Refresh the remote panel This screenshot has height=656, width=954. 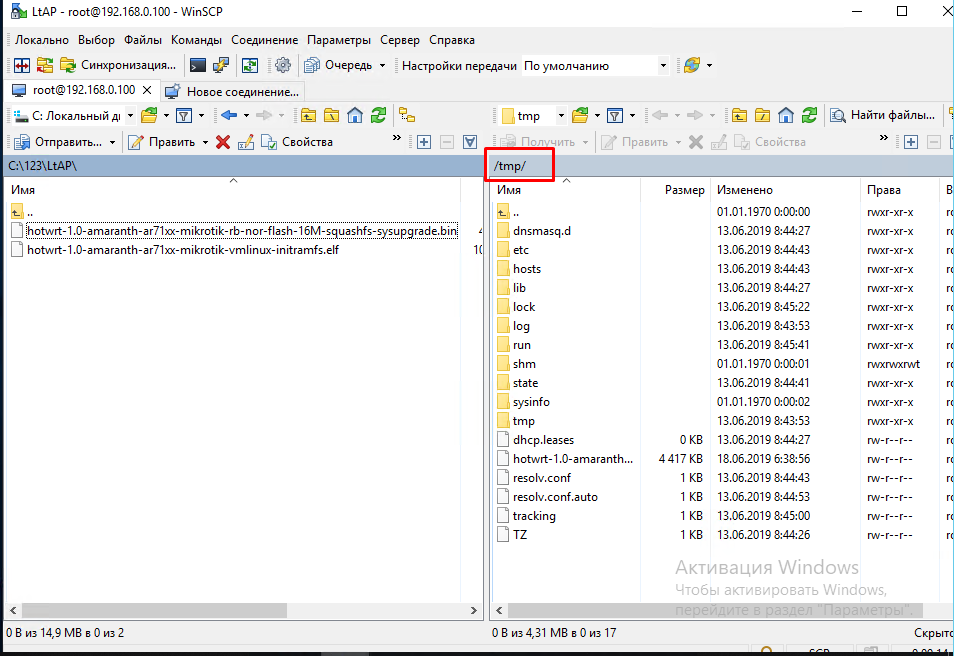coord(809,115)
